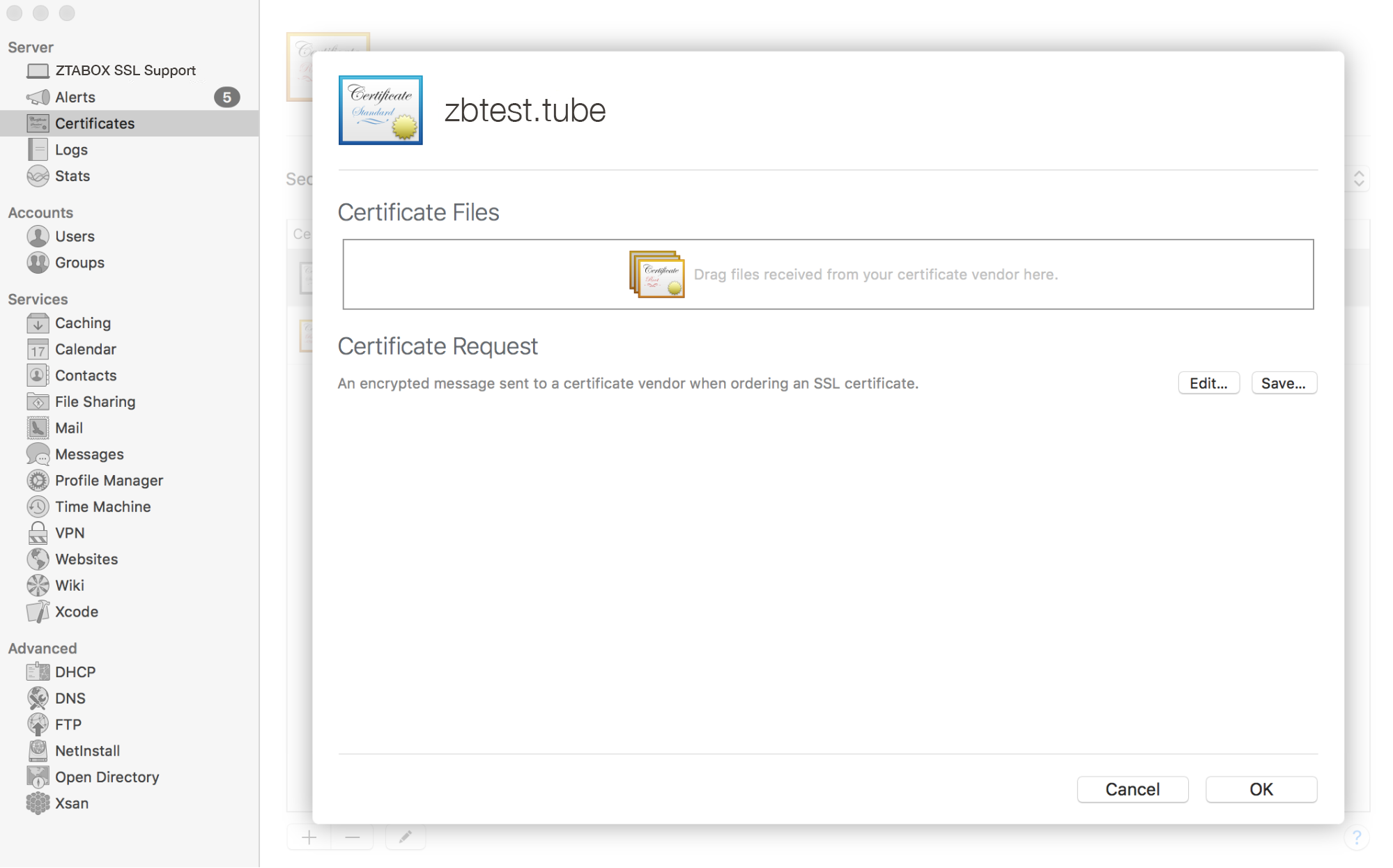Click the Time Machine clock icon
Screen dimensions: 1393x868
38,506
